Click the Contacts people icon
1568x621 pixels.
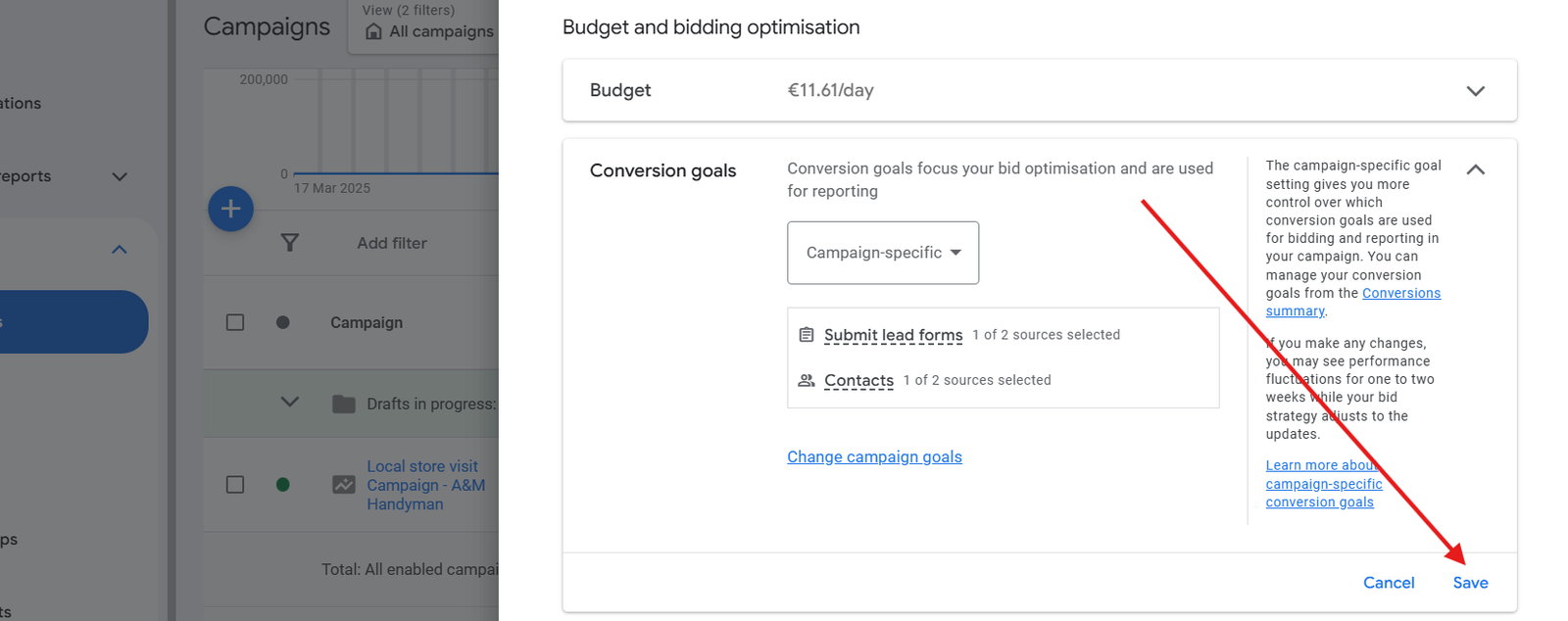pyautogui.click(x=807, y=380)
